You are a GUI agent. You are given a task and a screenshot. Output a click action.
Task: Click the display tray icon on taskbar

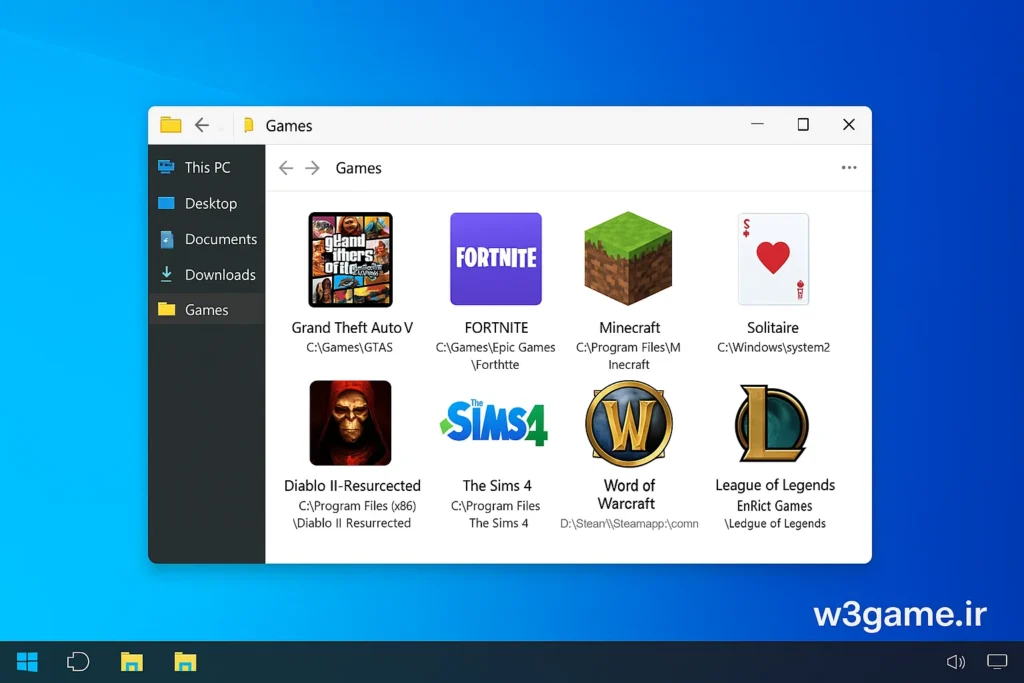997,661
